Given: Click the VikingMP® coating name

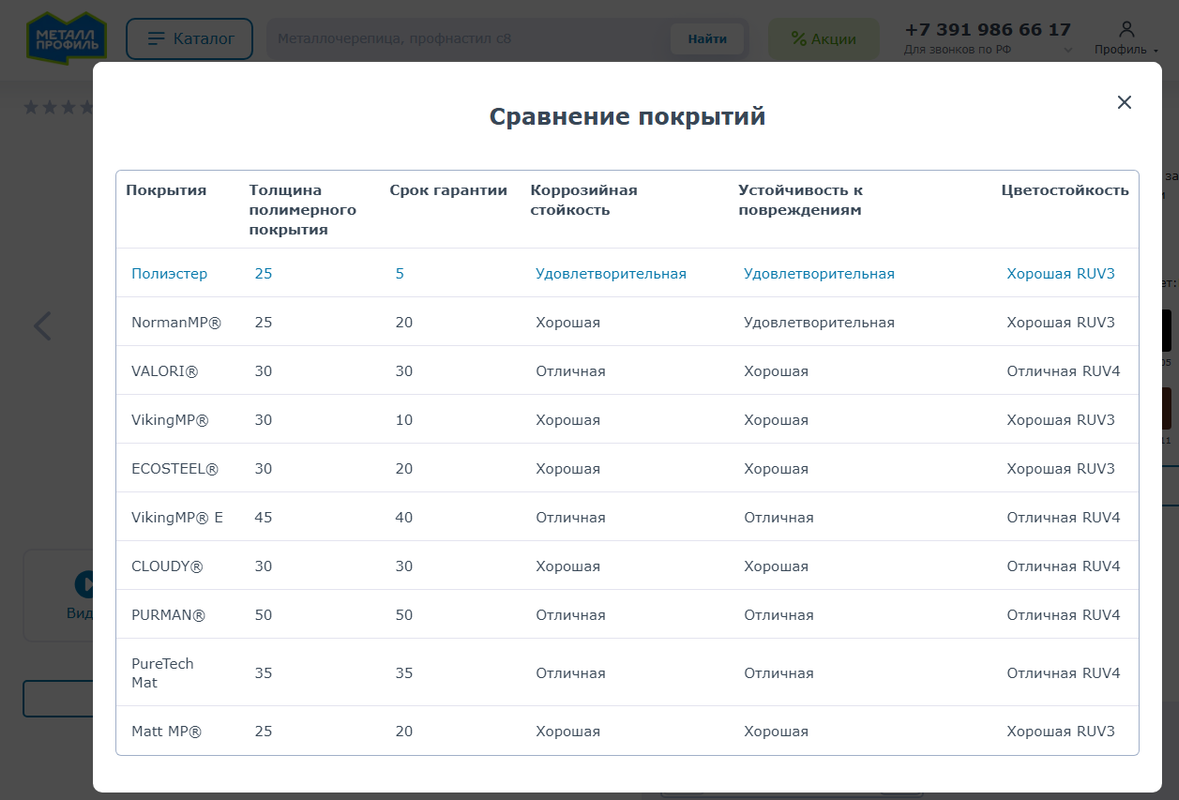Looking at the screenshot, I should (170, 420).
